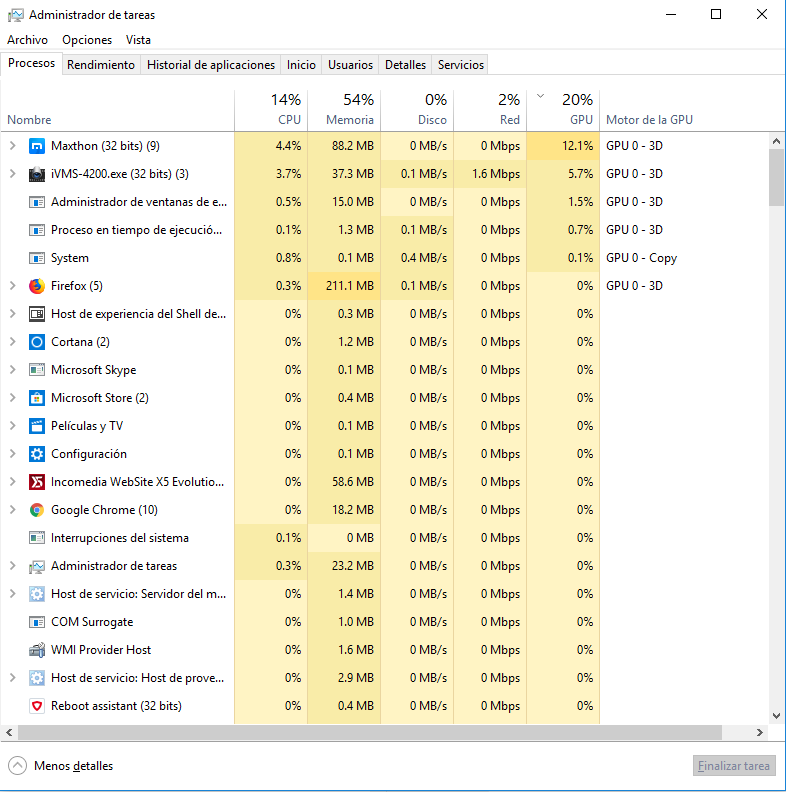Image resolution: width=786 pixels, height=792 pixels.
Task: Click the Microsoft Store icon
Action: pyautogui.click(x=37, y=398)
